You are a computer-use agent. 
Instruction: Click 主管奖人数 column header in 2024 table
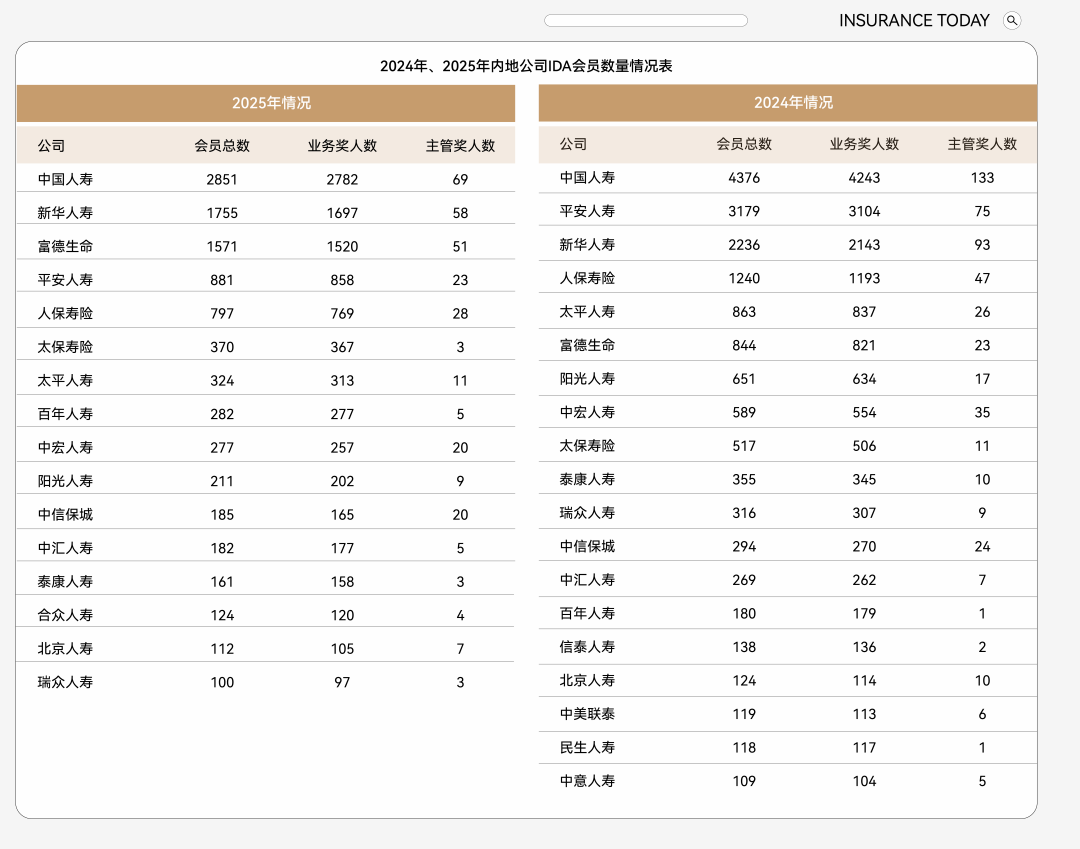click(982, 144)
